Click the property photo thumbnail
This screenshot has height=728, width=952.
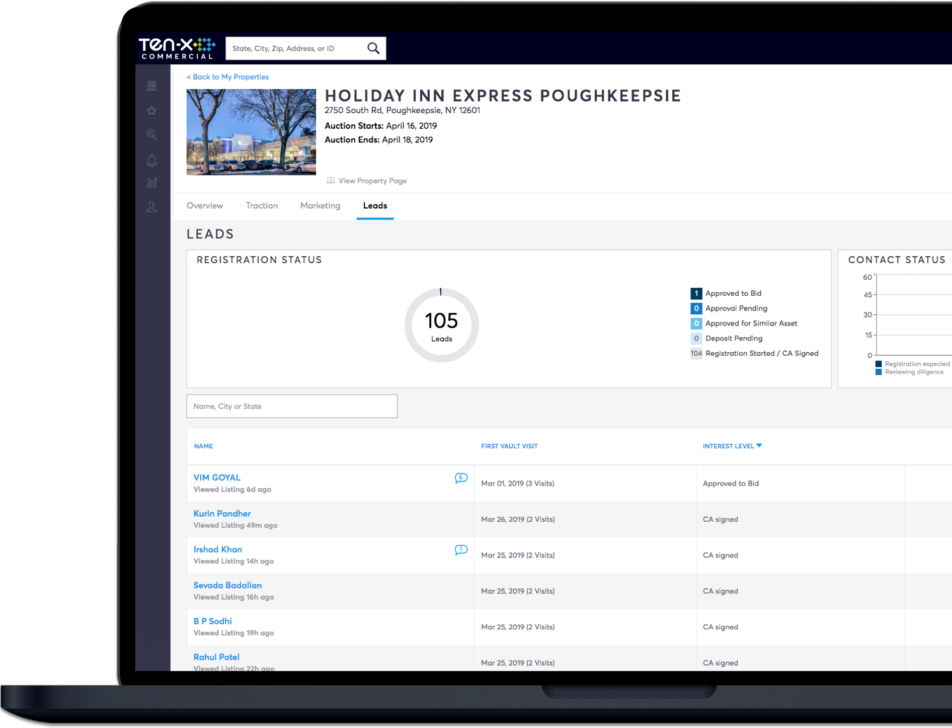pos(251,132)
